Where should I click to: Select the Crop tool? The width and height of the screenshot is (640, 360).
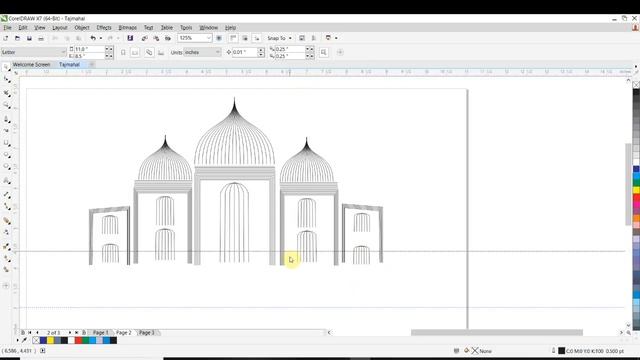[6, 93]
